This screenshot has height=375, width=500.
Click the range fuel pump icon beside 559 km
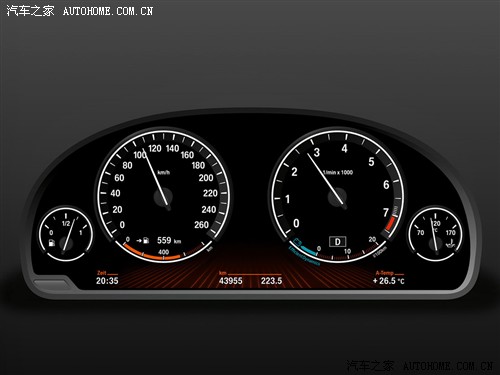(x=146, y=240)
